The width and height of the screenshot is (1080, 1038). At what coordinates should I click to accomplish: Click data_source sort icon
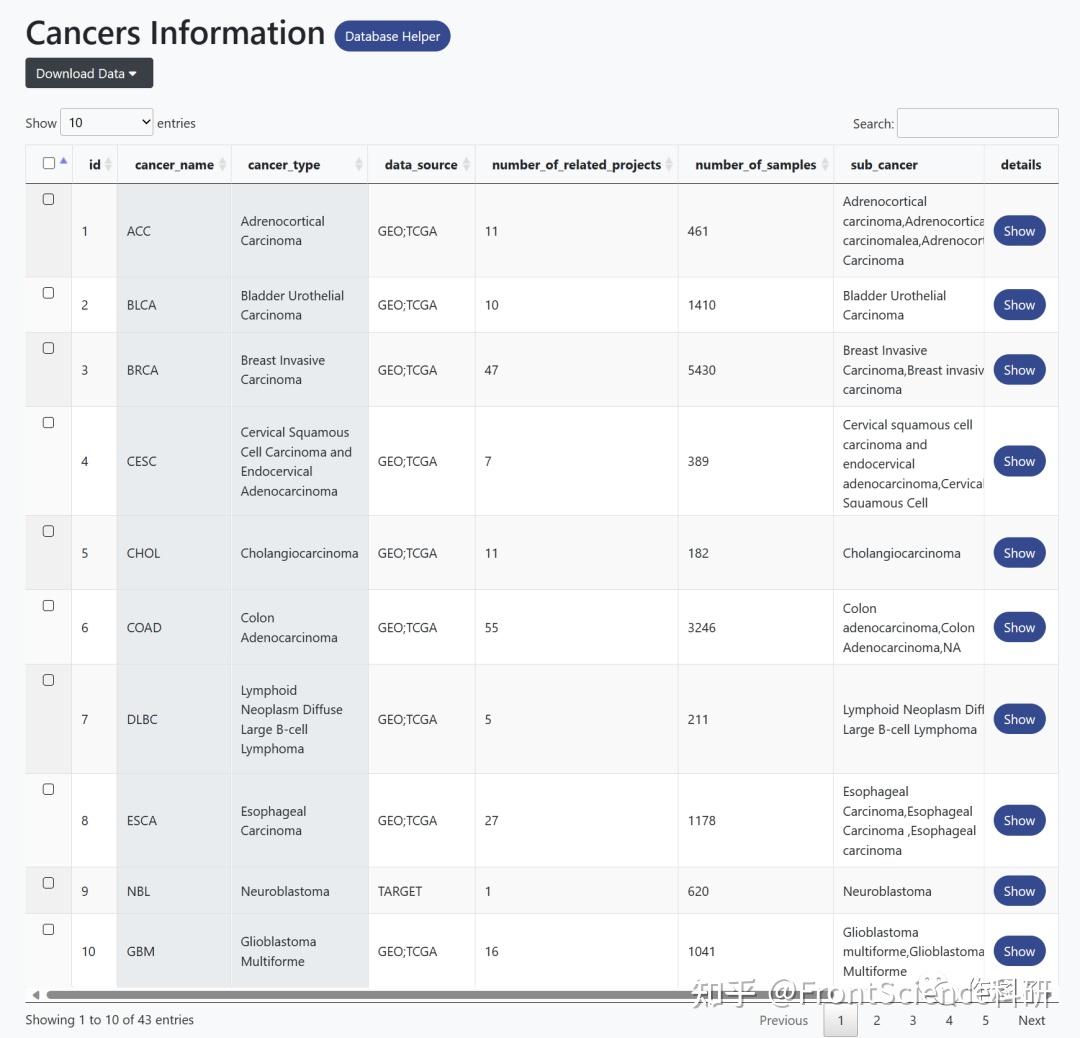(466, 165)
